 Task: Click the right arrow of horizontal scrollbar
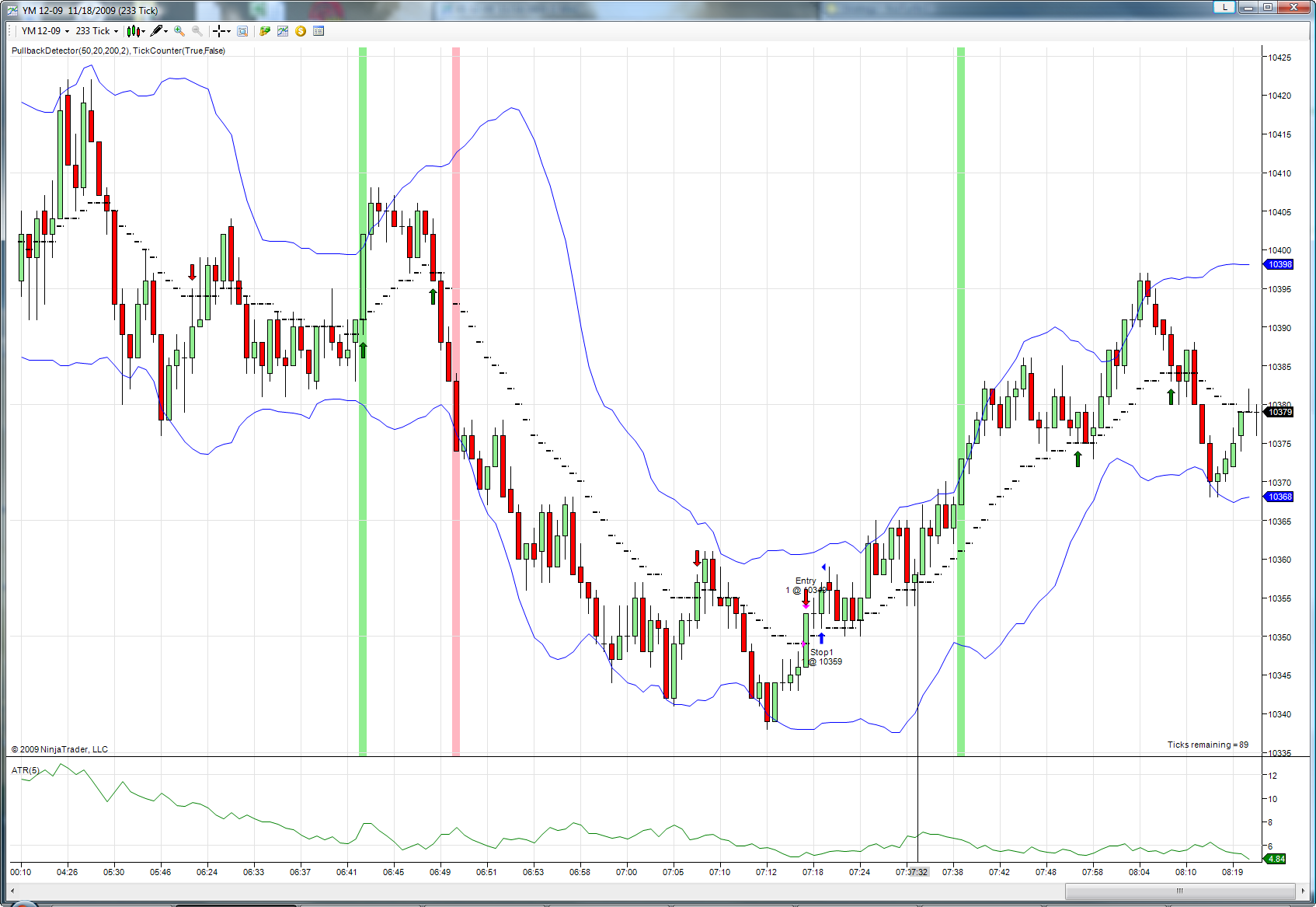pyautogui.click(x=1303, y=891)
